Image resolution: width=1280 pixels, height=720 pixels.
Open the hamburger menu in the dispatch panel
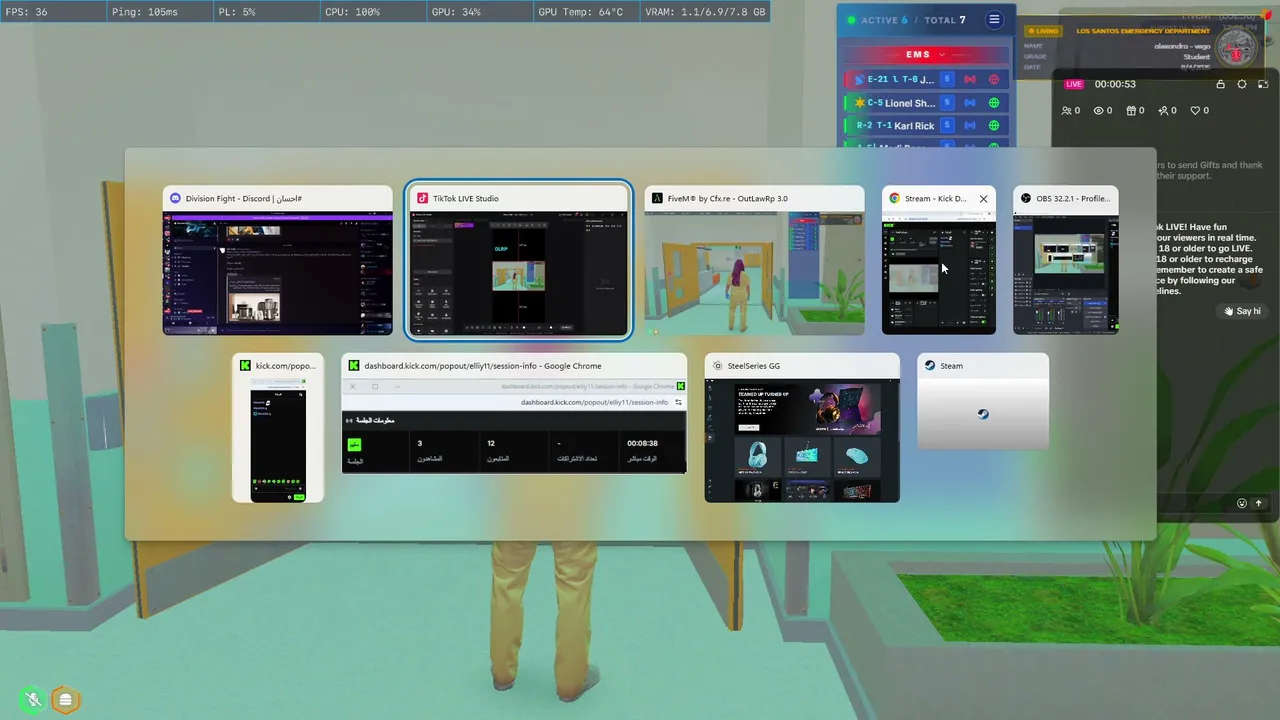tap(994, 20)
